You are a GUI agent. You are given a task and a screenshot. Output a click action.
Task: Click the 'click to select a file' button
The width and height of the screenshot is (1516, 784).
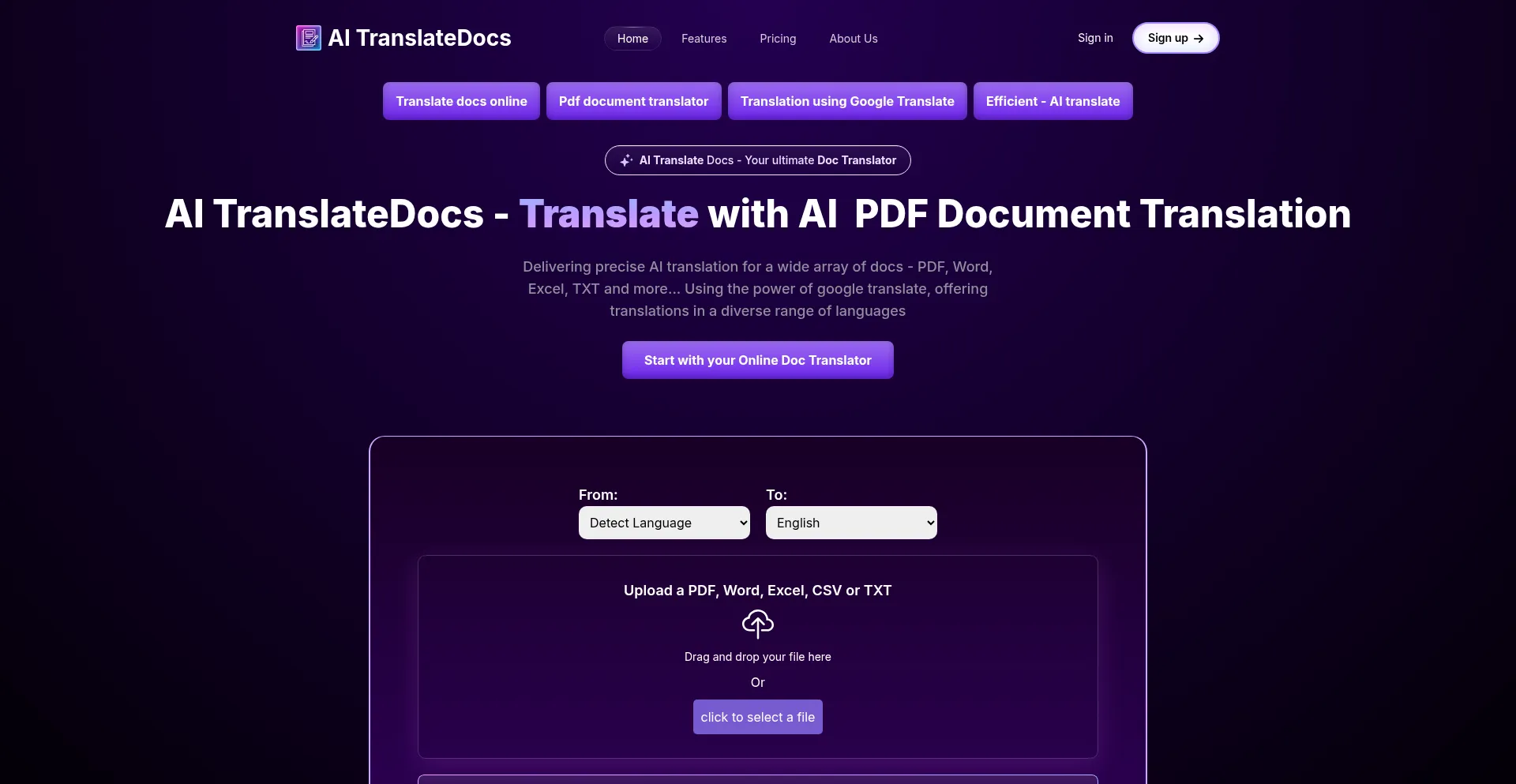pos(757,717)
